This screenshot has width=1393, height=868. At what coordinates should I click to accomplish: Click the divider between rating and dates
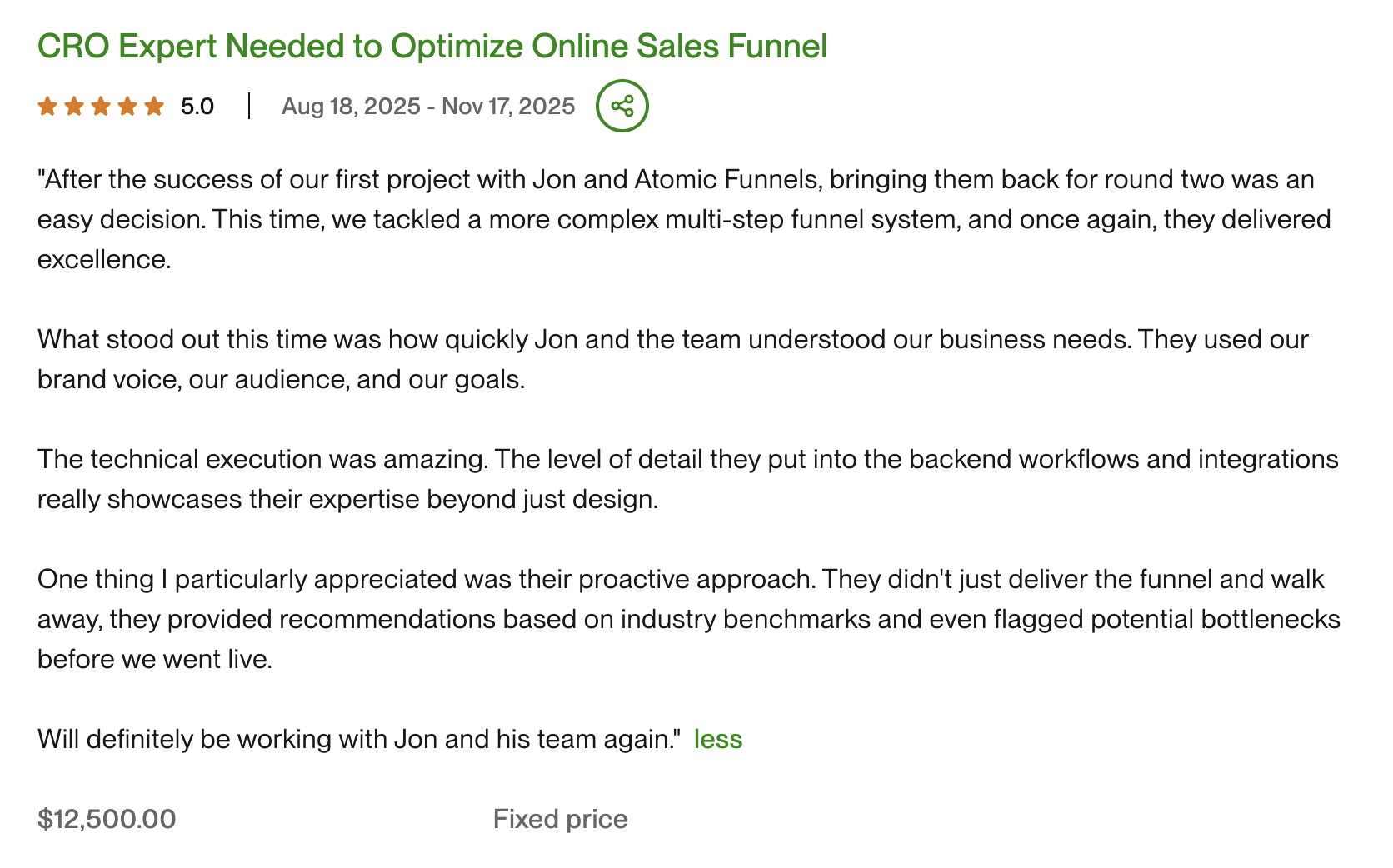pyautogui.click(x=248, y=105)
